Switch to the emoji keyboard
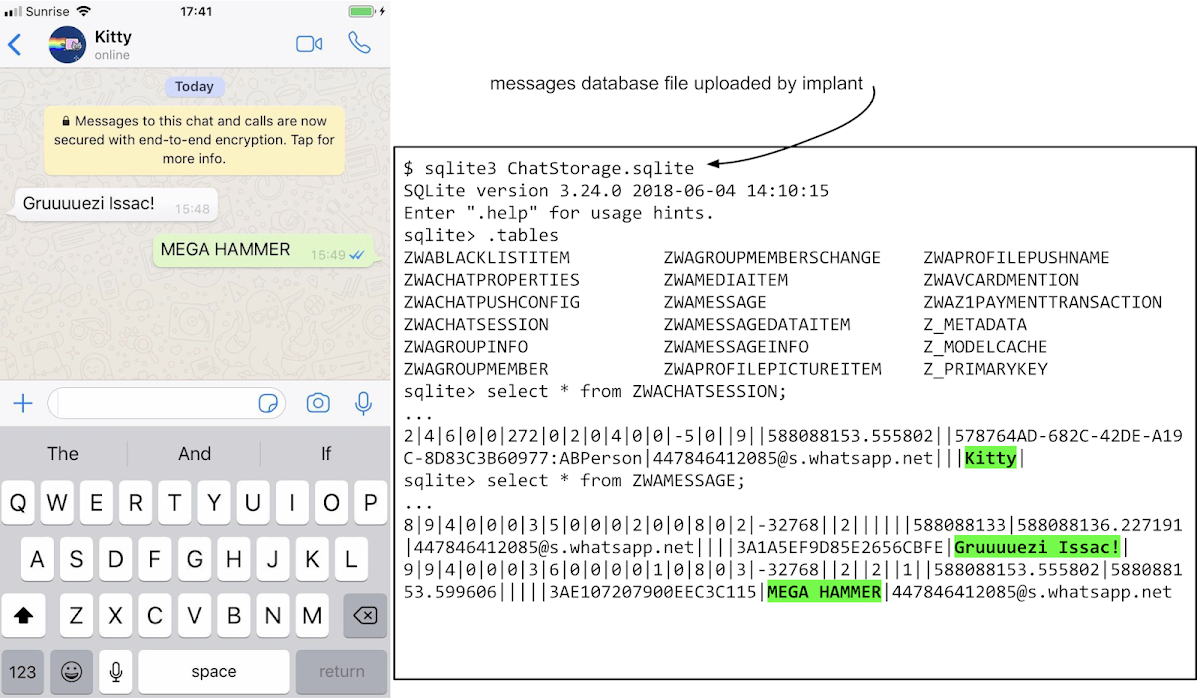The image size is (1200, 698). 70,671
